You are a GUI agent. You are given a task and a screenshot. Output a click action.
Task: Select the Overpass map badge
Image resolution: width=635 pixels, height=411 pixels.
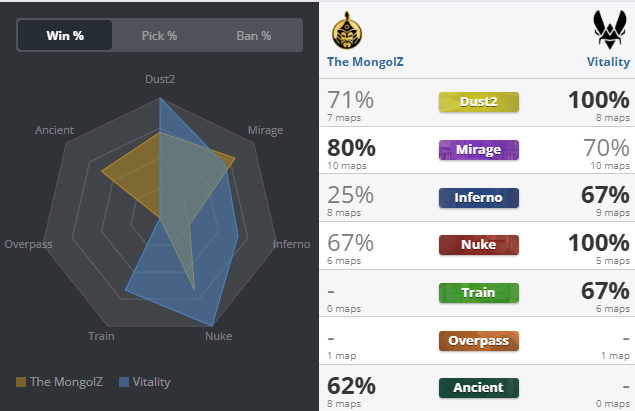pyautogui.click(x=479, y=341)
